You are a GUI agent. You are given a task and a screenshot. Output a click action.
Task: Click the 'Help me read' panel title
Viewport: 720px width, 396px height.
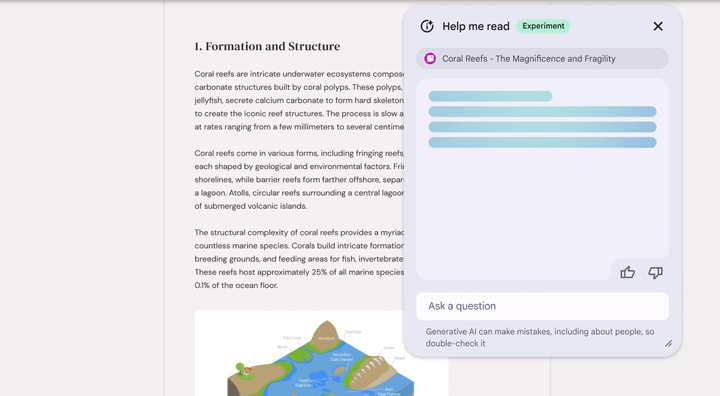coord(476,26)
